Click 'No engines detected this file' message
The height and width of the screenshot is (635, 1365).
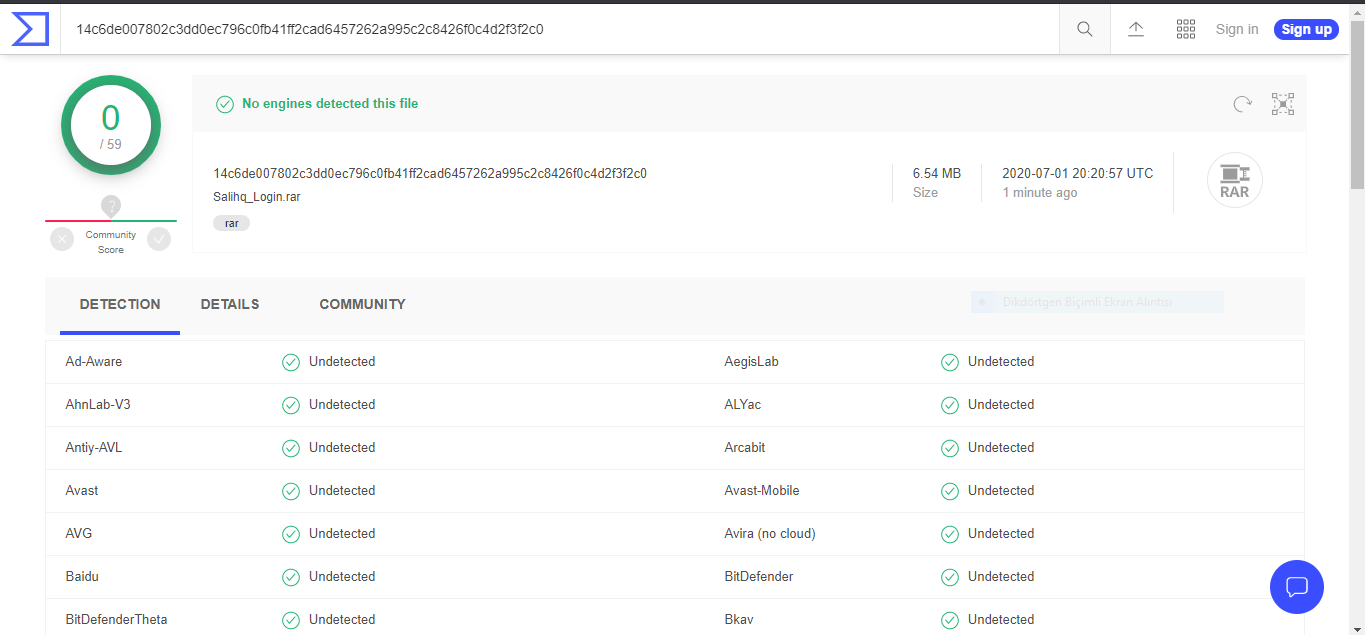point(330,103)
